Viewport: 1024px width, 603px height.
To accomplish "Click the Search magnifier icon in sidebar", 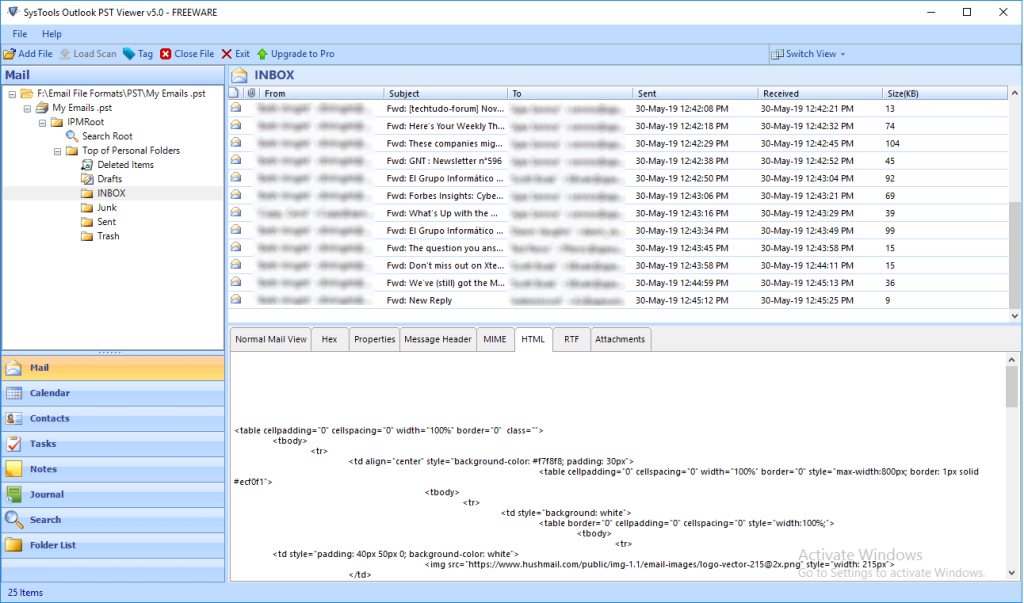I will tap(14, 520).
